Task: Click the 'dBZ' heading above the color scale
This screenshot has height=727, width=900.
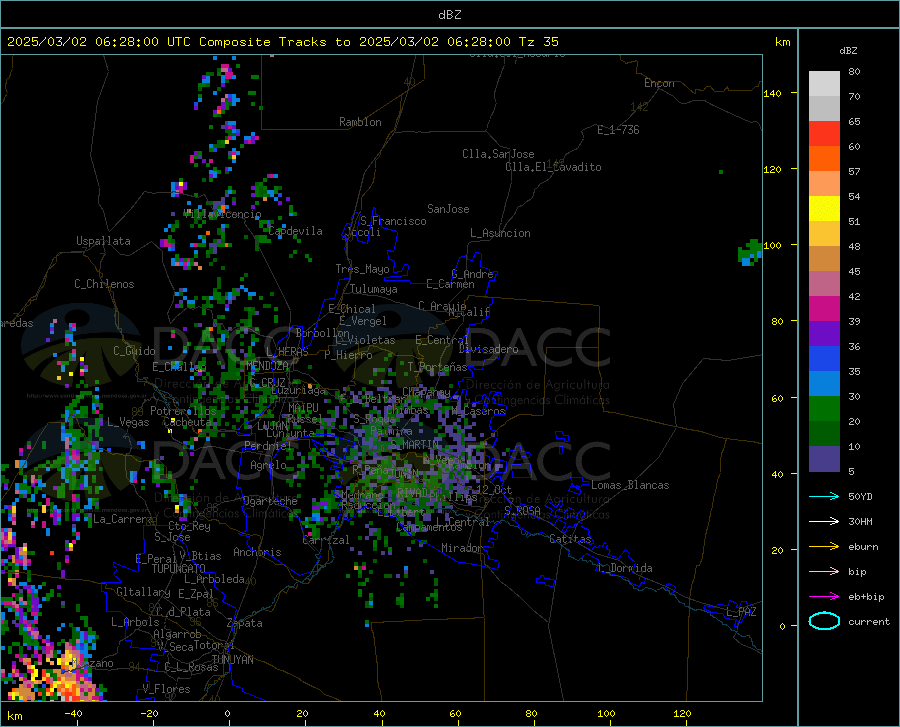Action: coord(848,50)
